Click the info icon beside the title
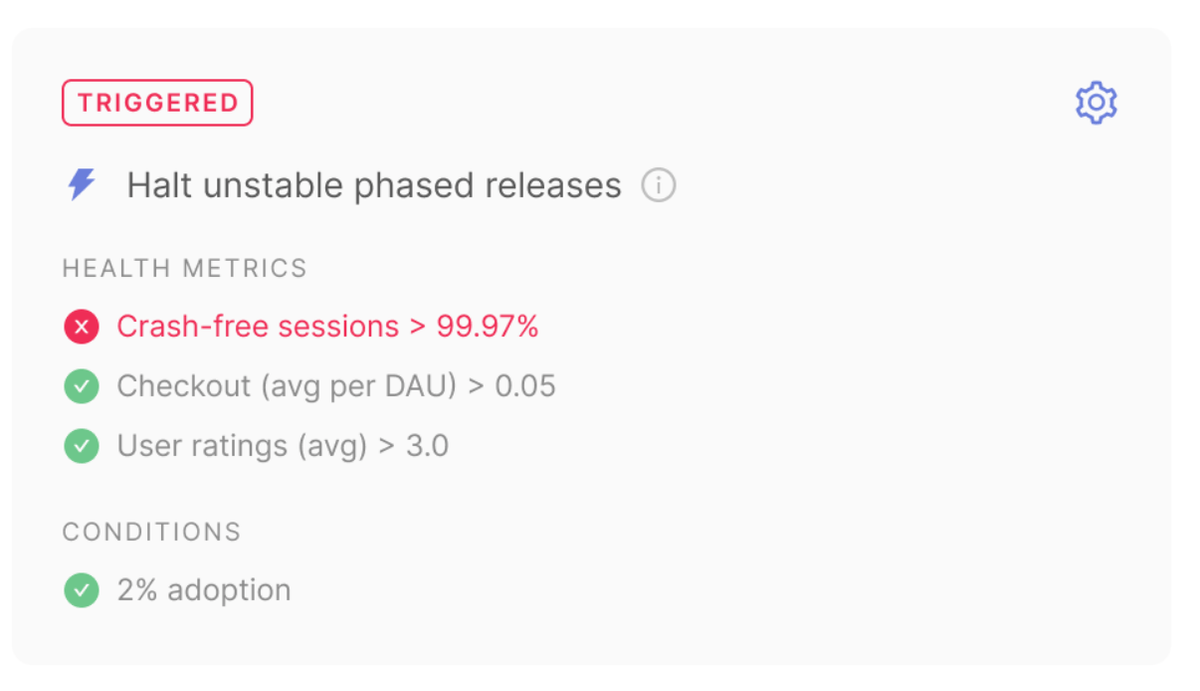This screenshot has width=1200, height=691. tap(658, 186)
